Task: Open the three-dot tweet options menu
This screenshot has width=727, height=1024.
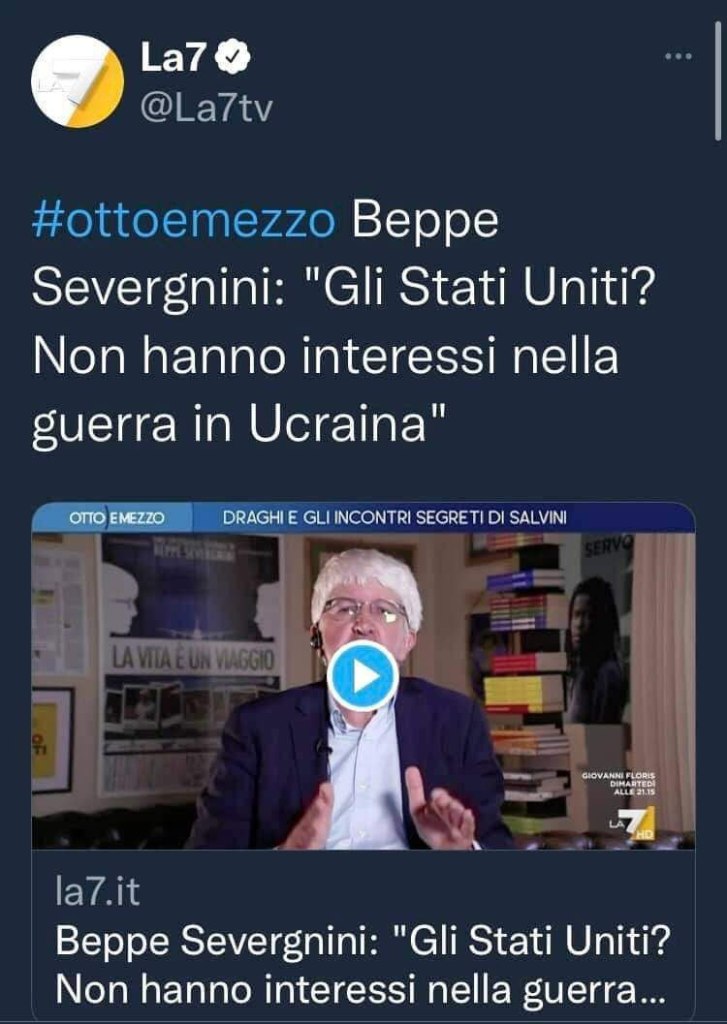Action: click(678, 56)
